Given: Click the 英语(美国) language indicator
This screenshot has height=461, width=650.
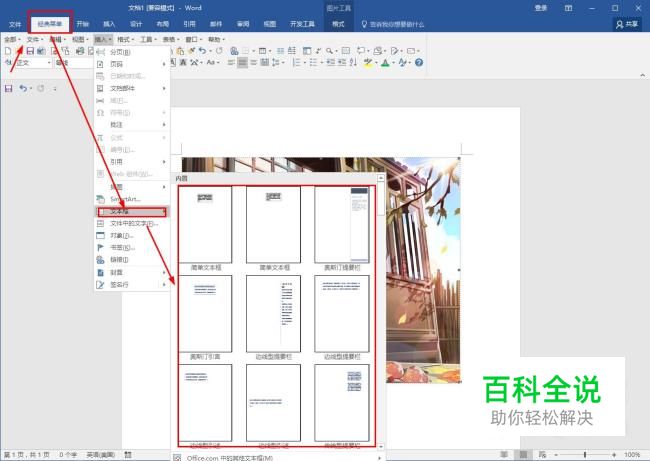Looking at the screenshot, I should (x=101, y=455).
